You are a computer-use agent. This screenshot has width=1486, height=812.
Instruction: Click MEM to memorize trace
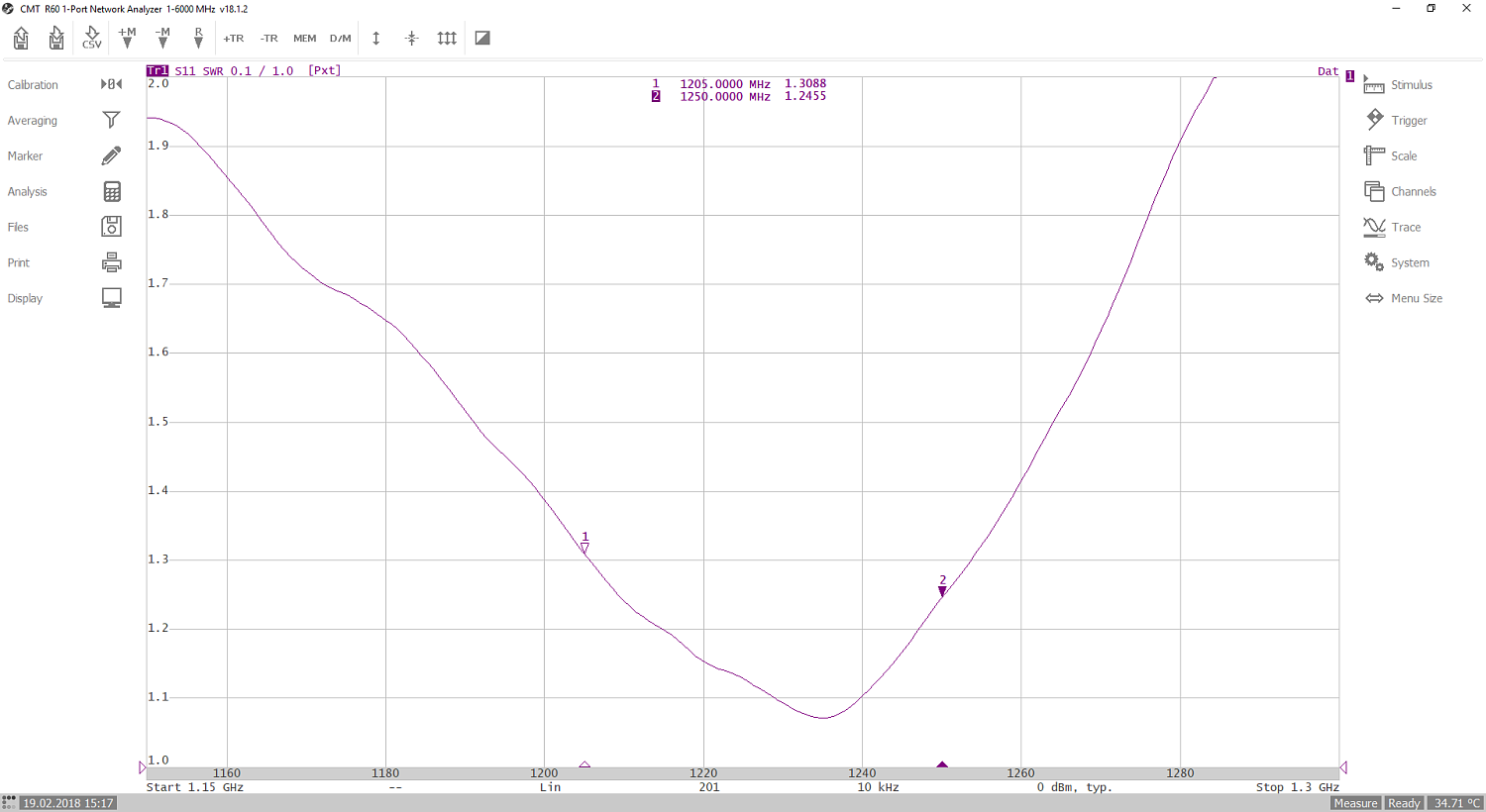304,39
